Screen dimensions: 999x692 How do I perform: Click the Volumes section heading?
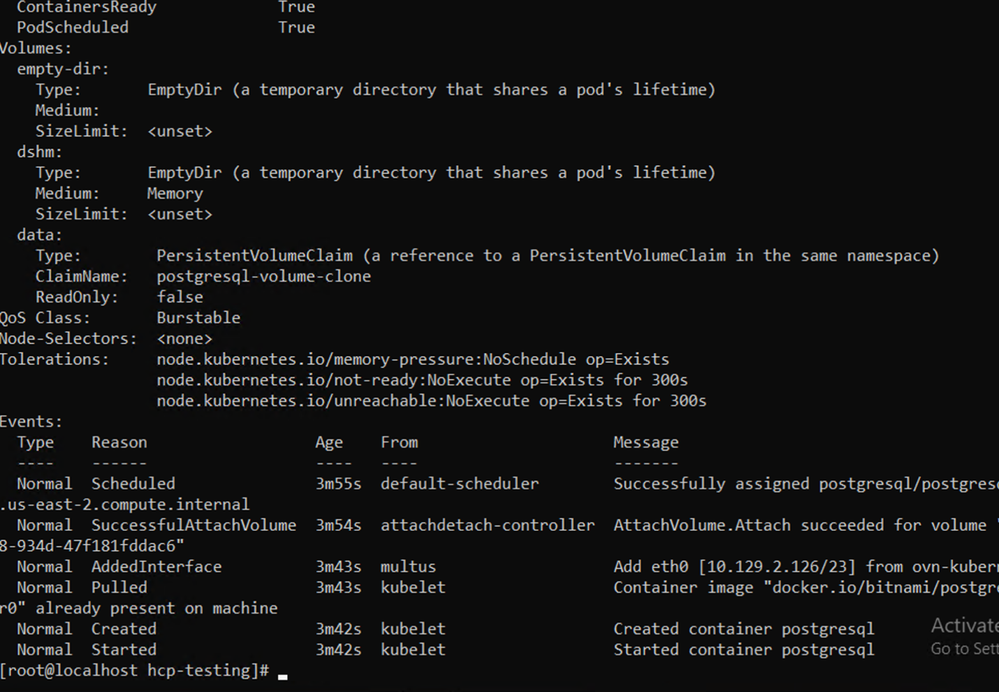click(35, 48)
